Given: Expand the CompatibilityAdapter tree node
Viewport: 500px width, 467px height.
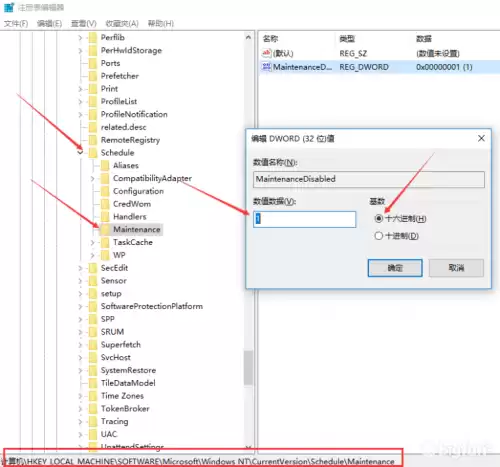Looking at the screenshot, I should click(92, 178).
